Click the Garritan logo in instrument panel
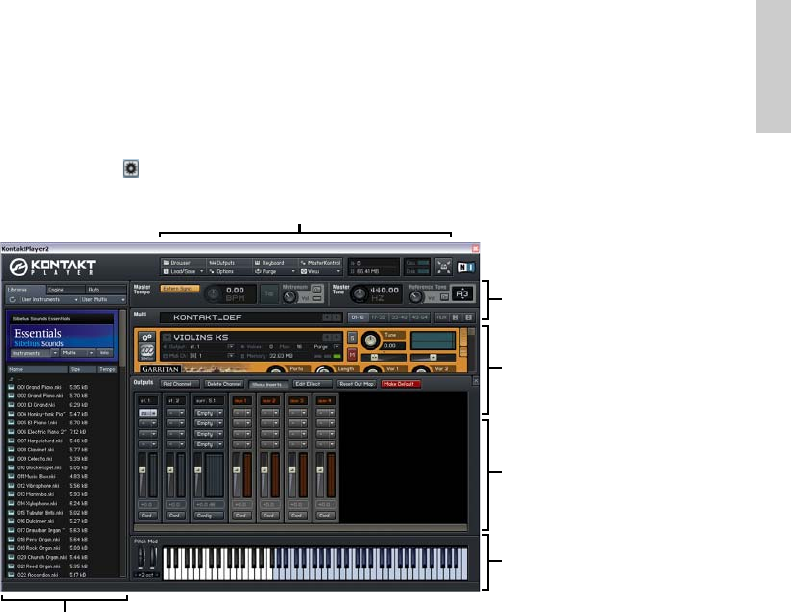The width and height of the screenshot is (791, 612). 160,369
